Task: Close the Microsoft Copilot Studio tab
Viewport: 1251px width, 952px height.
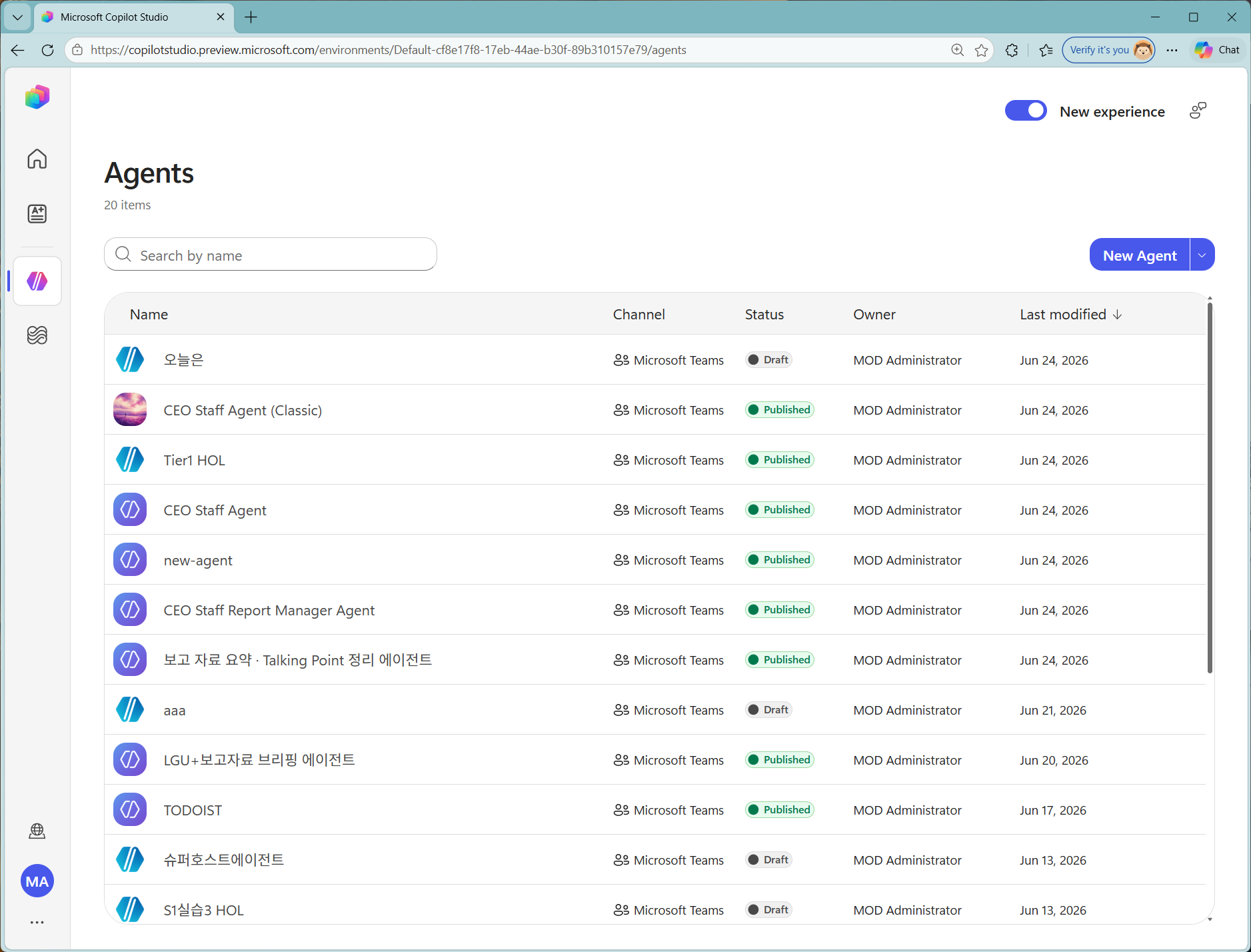Action: 221,17
